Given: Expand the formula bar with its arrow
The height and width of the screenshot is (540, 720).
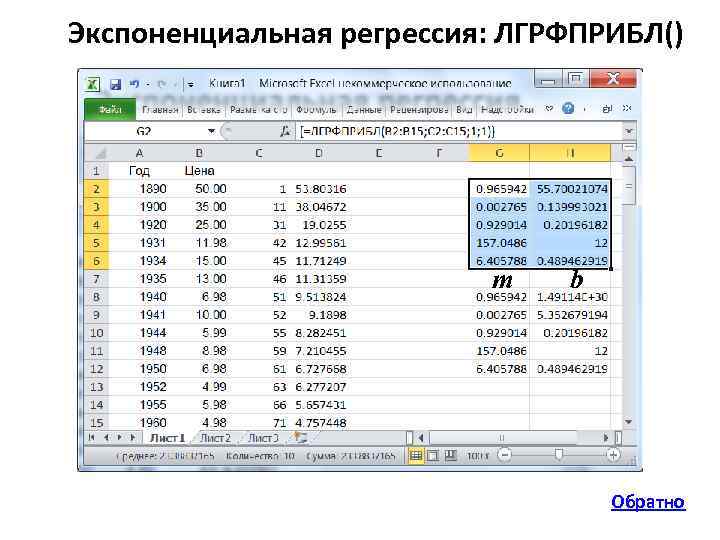Looking at the screenshot, I should point(629,131).
